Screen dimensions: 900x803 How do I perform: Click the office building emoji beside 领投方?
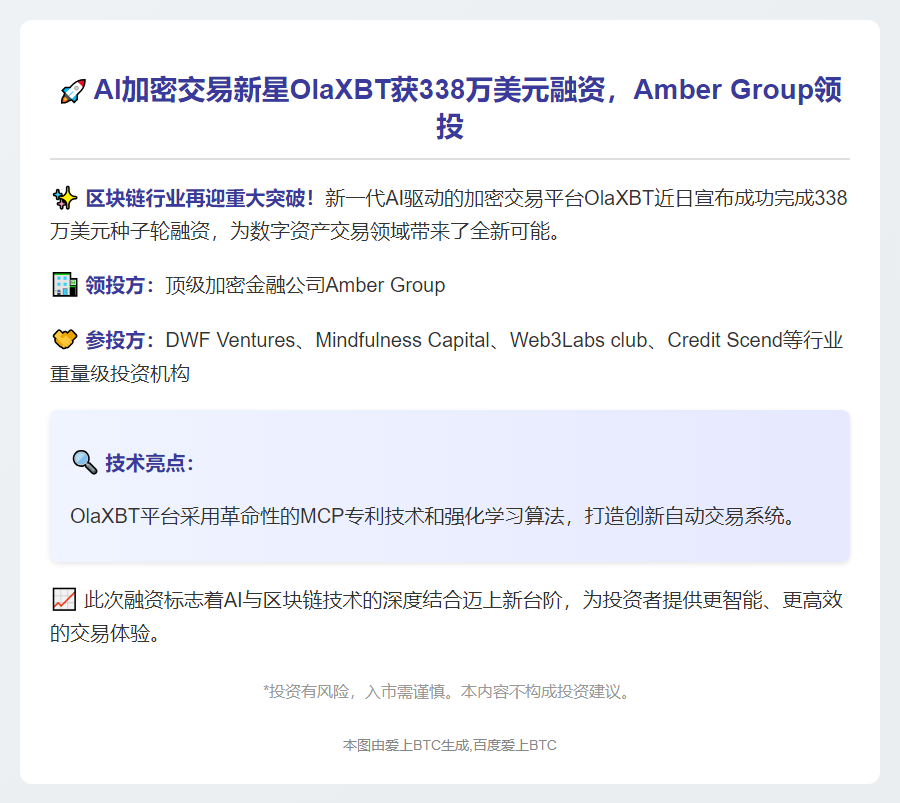[65, 285]
